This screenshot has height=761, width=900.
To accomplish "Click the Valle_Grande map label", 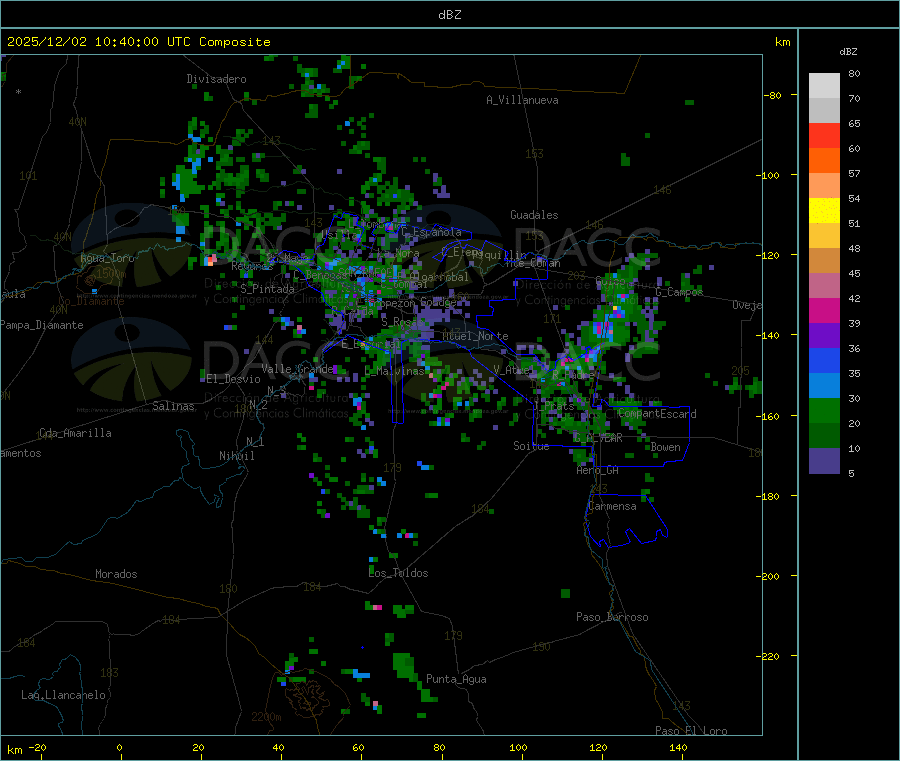I will point(297,369).
